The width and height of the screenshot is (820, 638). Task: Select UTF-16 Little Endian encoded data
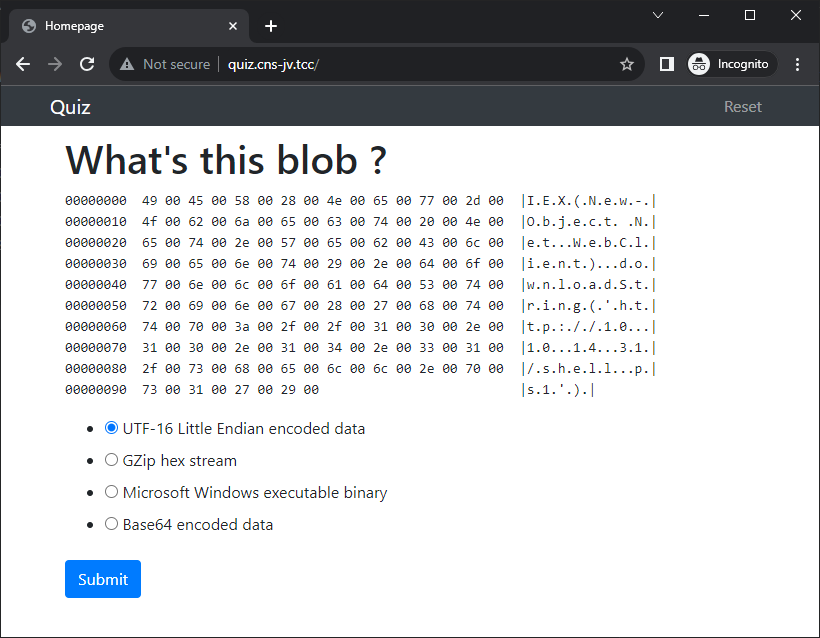(x=111, y=428)
